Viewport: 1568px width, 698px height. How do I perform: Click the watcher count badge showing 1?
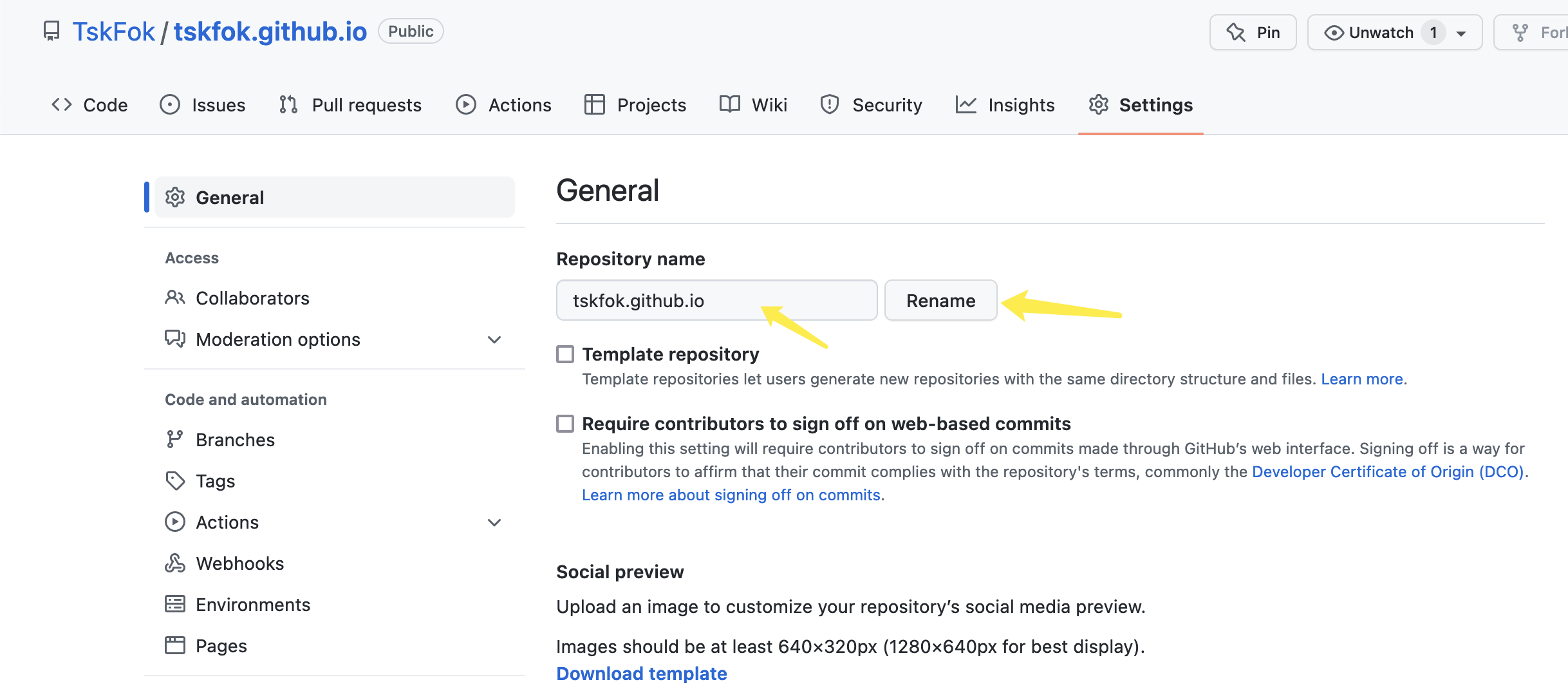pyautogui.click(x=1433, y=33)
